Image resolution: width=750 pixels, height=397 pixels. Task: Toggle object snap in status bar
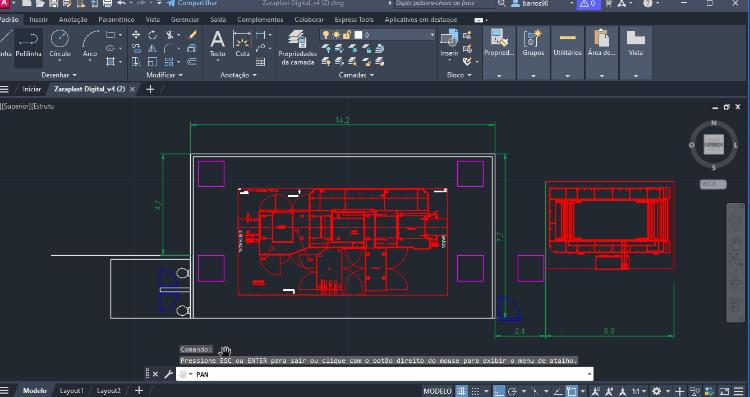pos(571,391)
